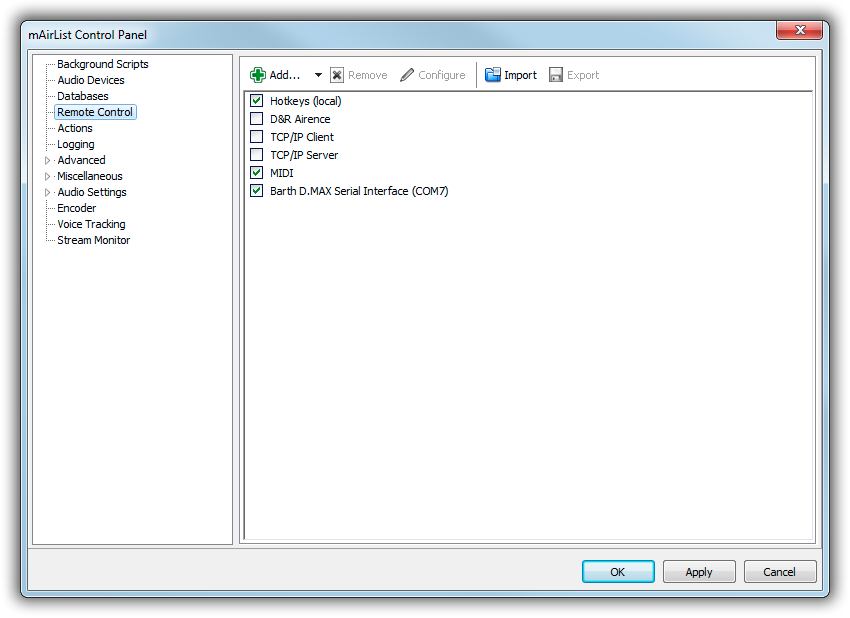Click the Configure pencil icon
Screen dimensions: 850x618
tap(407, 75)
